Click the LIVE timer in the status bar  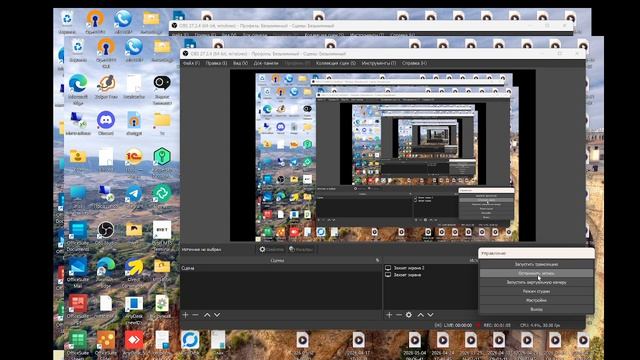[458, 325]
